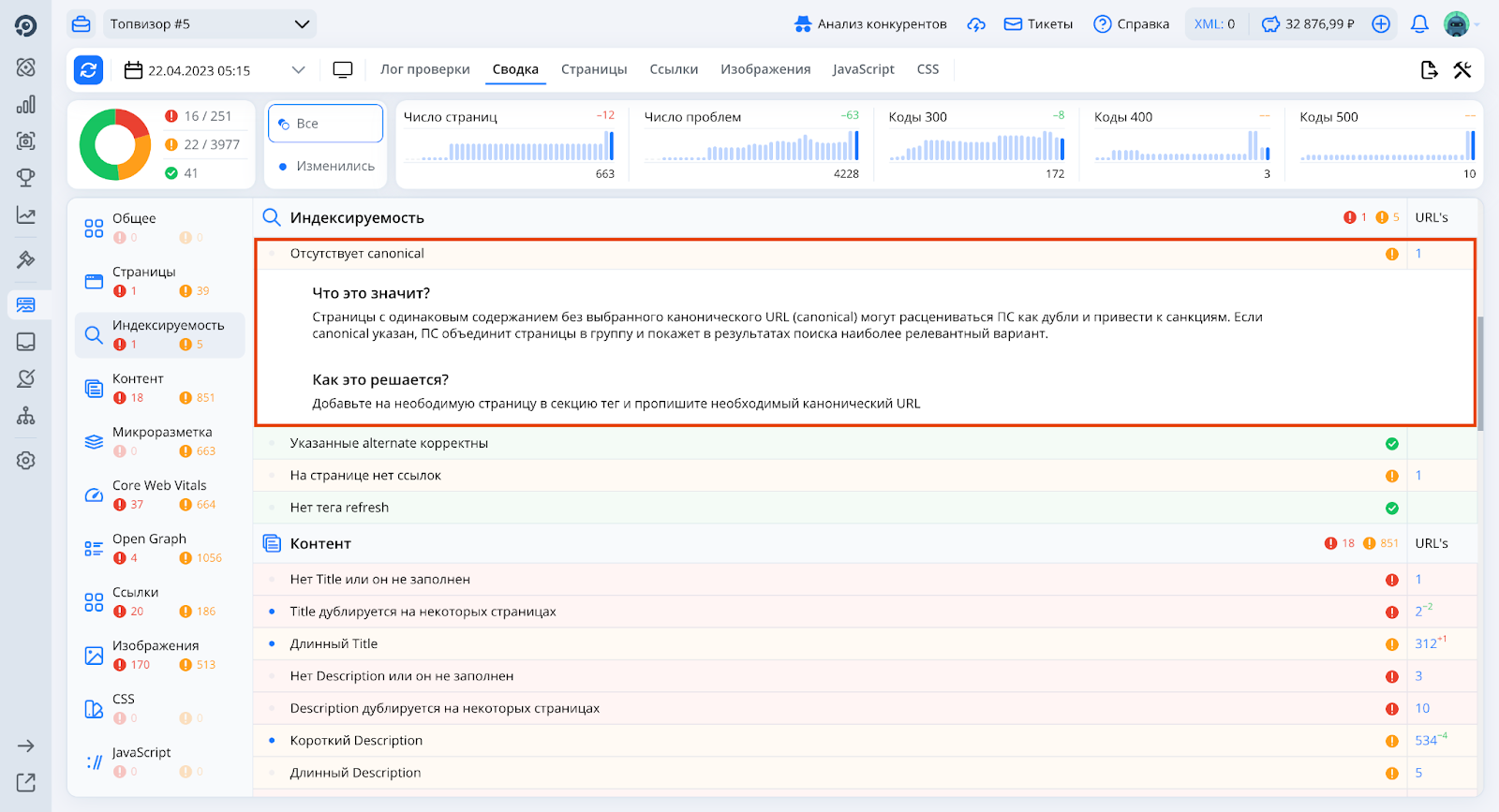
Task: Click the export report icon
Action: coord(1429,70)
